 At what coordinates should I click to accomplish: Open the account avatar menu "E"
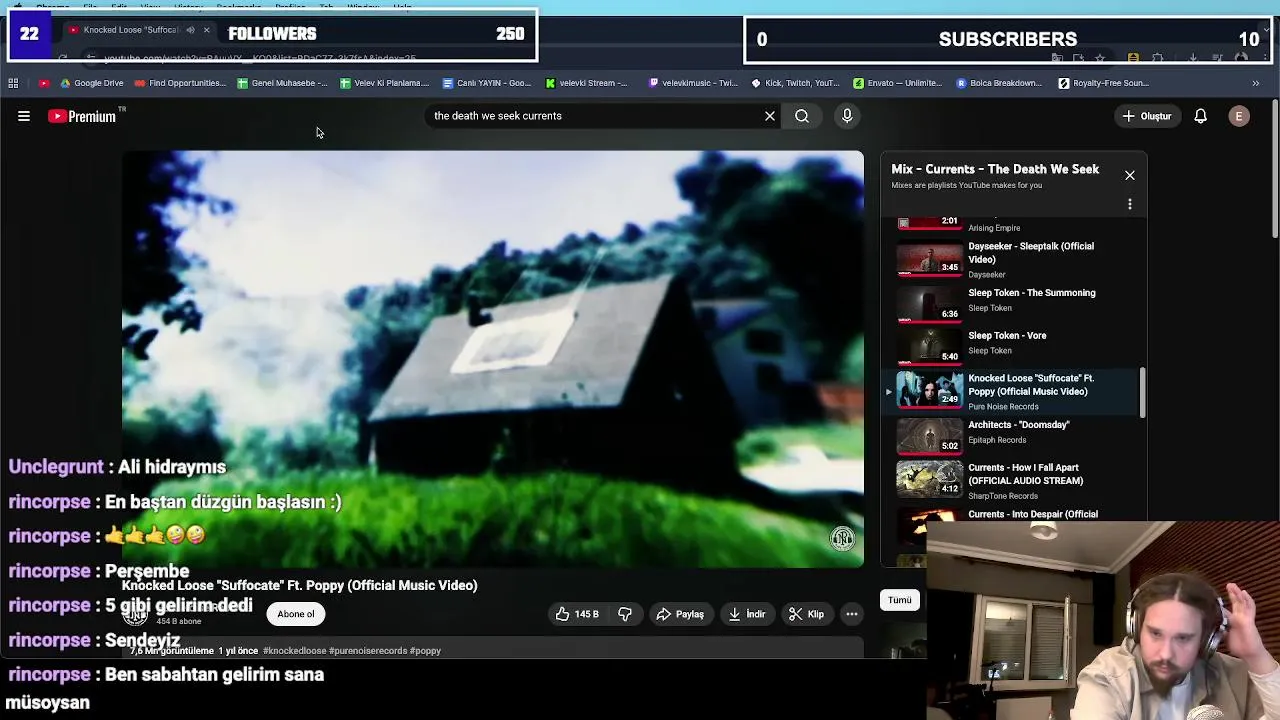(x=1239, y=116)
